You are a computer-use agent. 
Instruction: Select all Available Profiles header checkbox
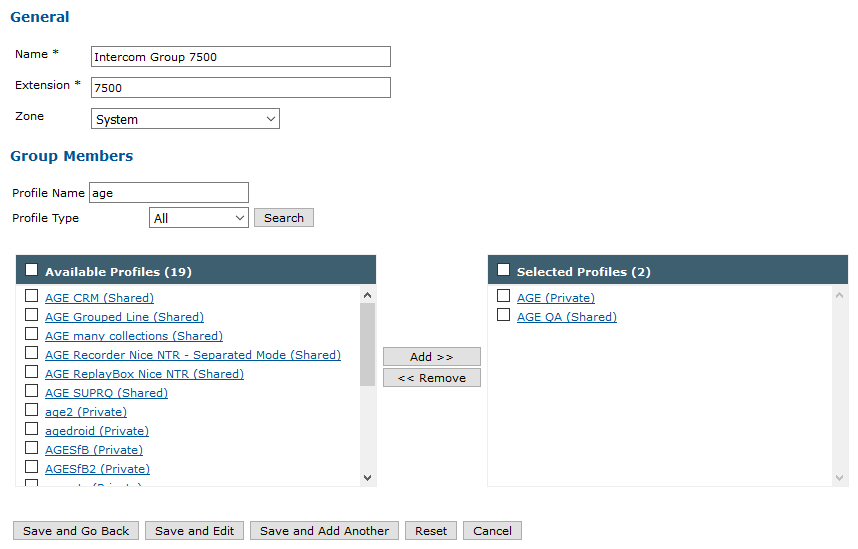pyautogui.click(x=32, y=270)
